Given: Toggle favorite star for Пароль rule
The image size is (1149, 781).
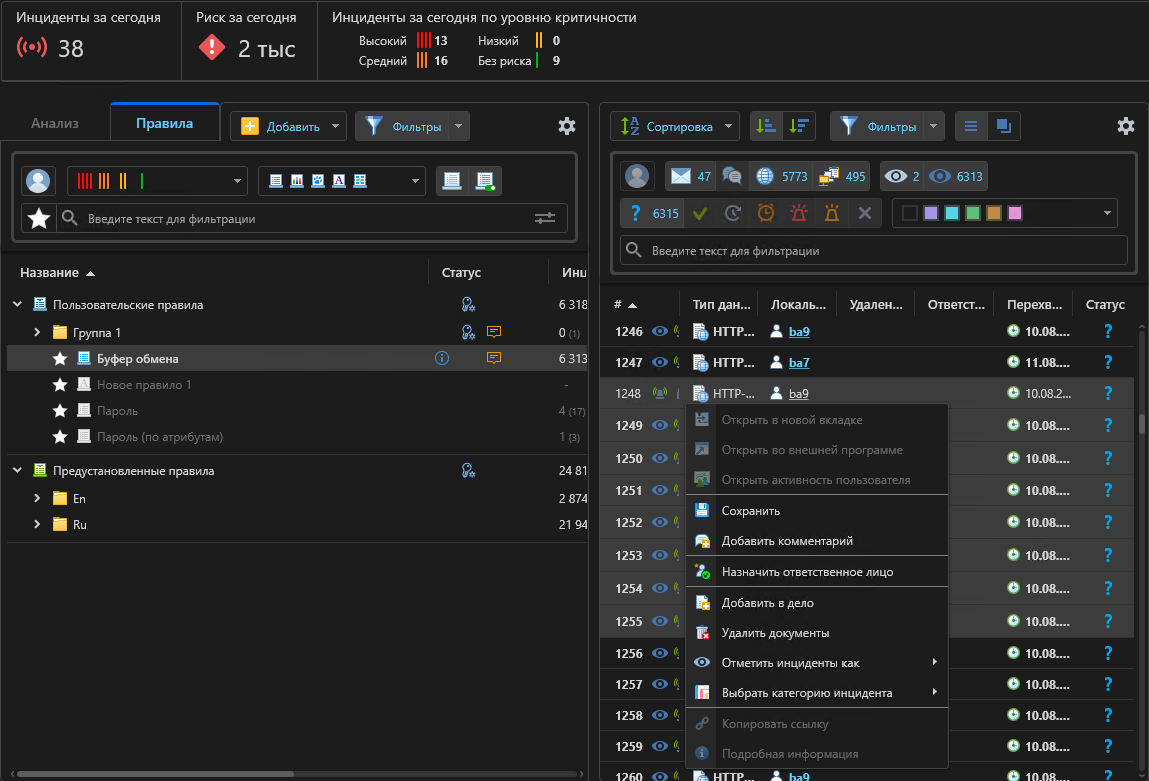Looking at the screenshot, I should pyautogui.click(x=60, y=411).
